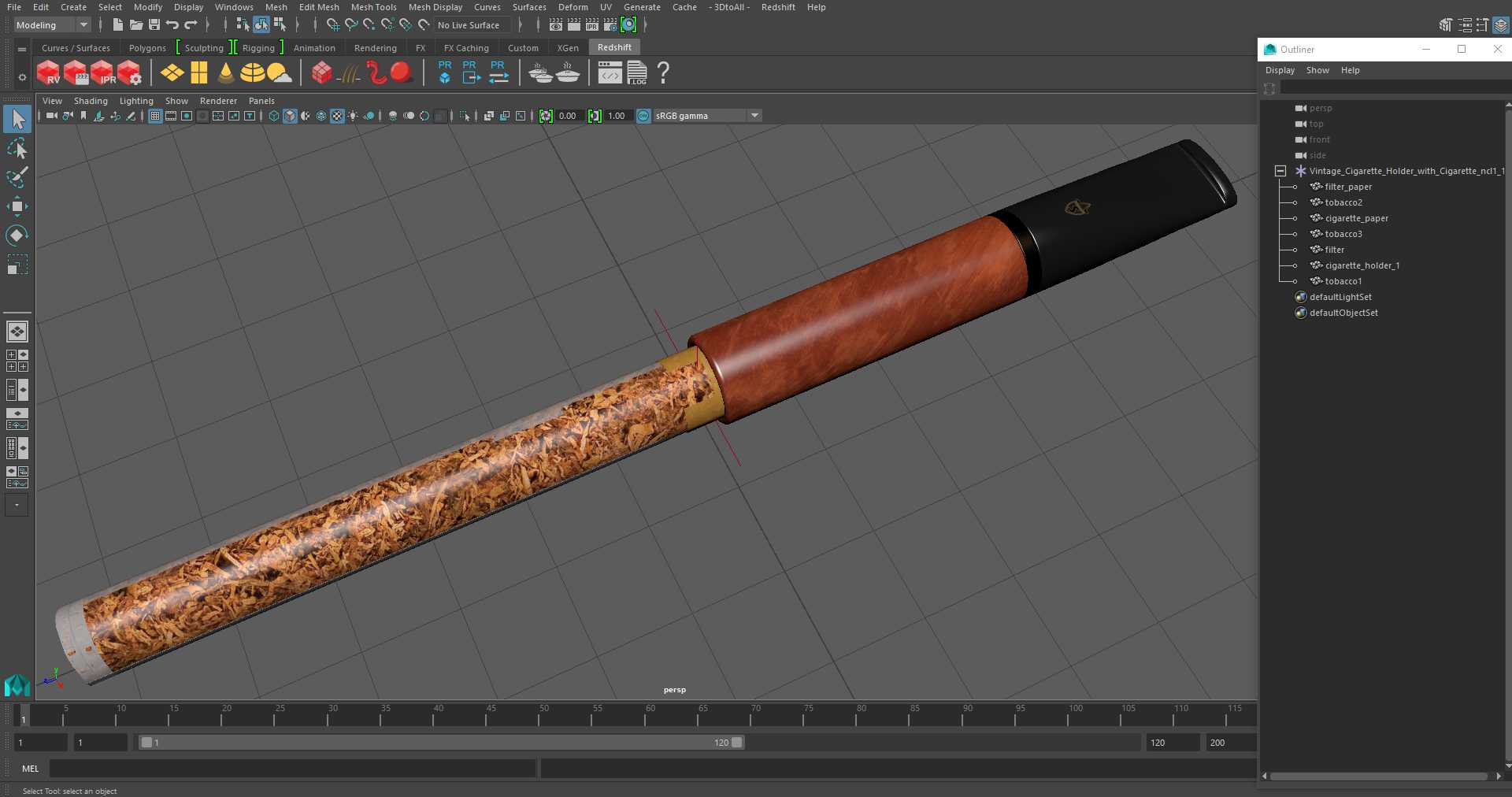Click the No Live Surface field
Image resolution: width=1512 pixels, height=797 pixels.
[x=472, y=25]
